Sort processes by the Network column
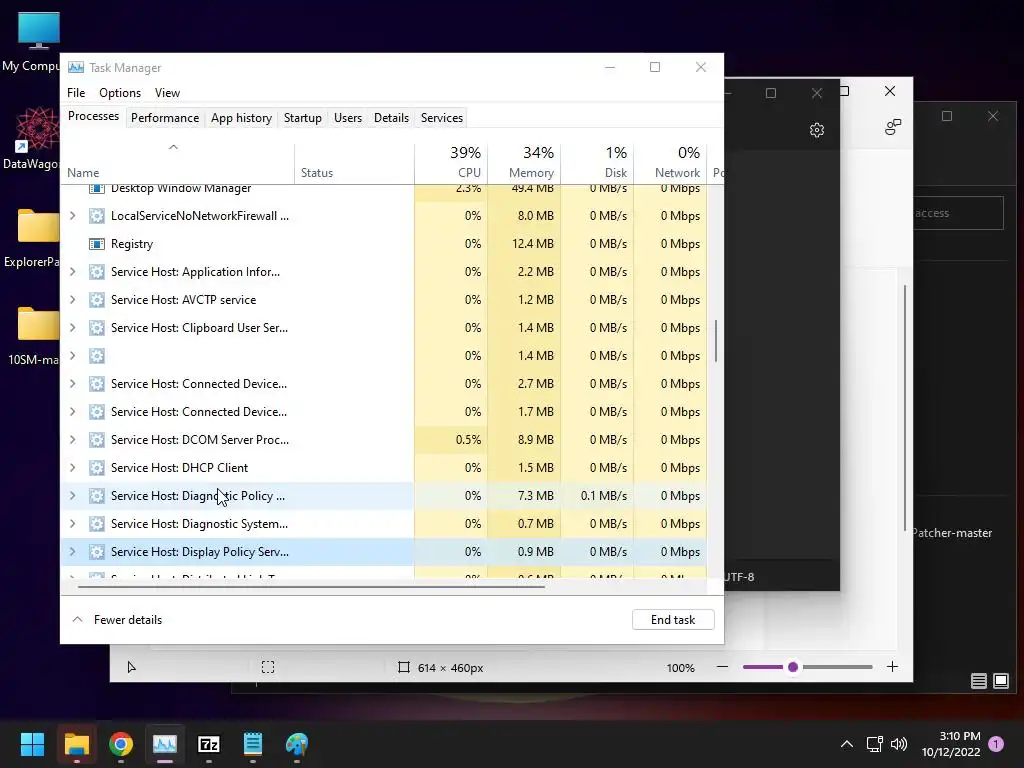This screenshot has height=768, width=1024. [671, 162]
